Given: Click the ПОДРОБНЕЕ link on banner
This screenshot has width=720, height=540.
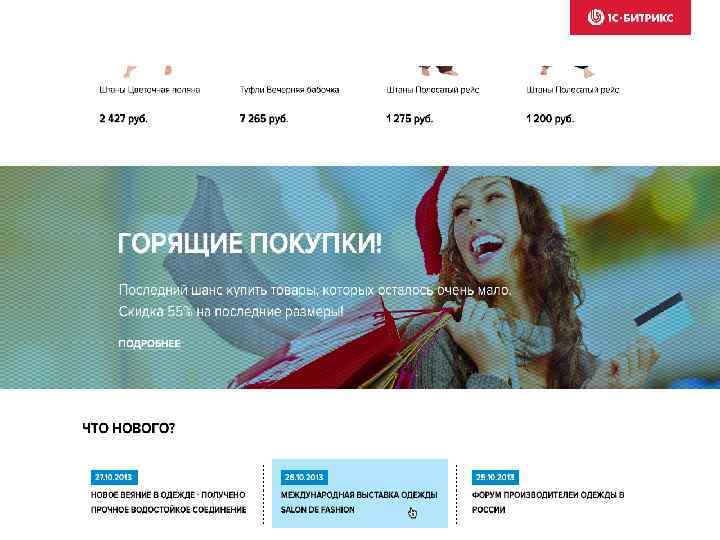Looking at the screenshot, I should tap(150, 343).
